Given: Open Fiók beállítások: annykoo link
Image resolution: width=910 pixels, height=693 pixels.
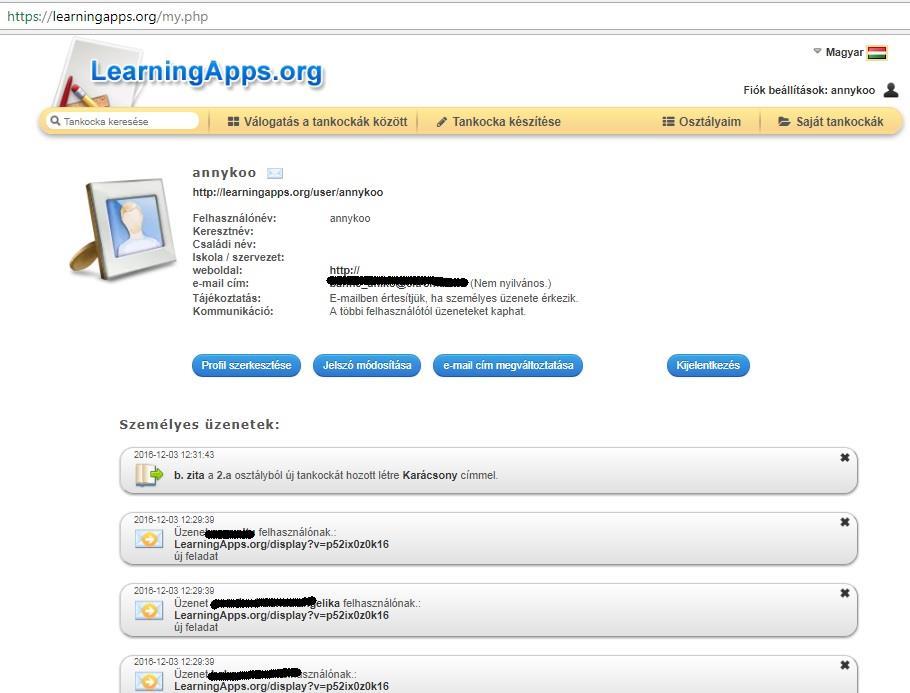Looking at the screenshot, I should pos(809,90).
